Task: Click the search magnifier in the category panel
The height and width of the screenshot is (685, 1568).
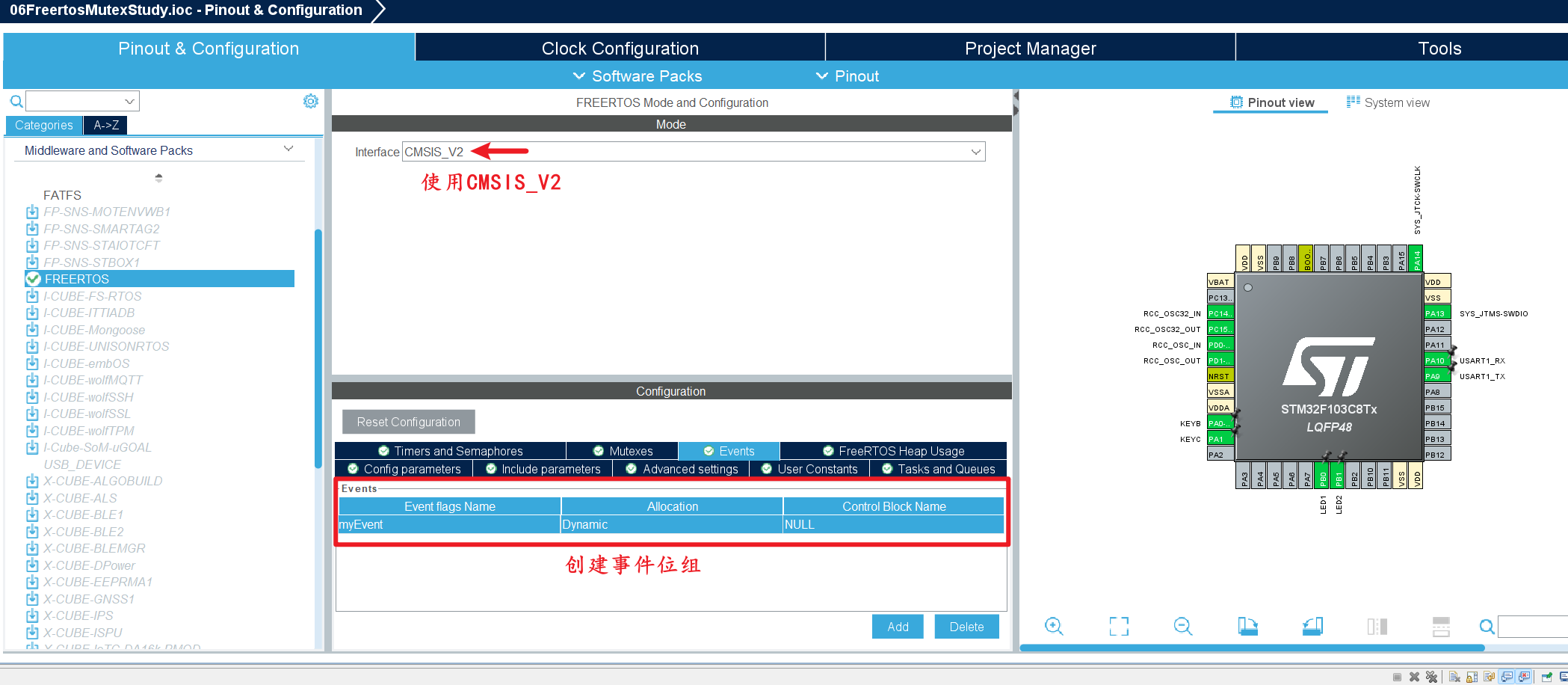Action: click(x=16, y=101)
